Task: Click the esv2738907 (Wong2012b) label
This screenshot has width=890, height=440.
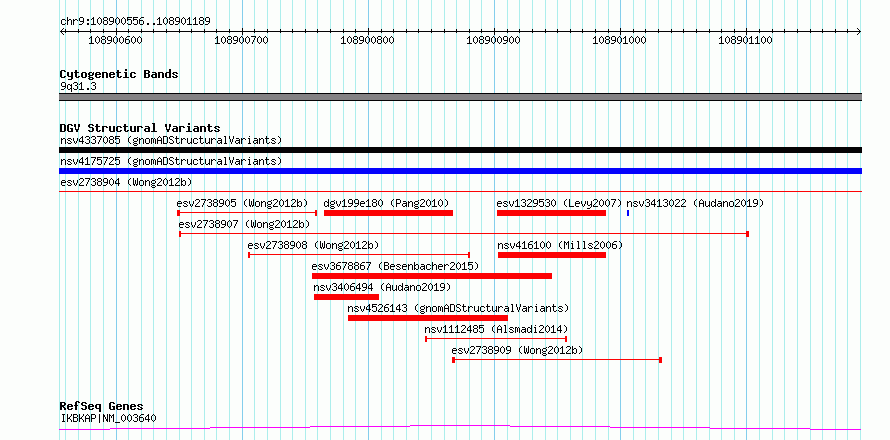Action: (x=244, y=224)
